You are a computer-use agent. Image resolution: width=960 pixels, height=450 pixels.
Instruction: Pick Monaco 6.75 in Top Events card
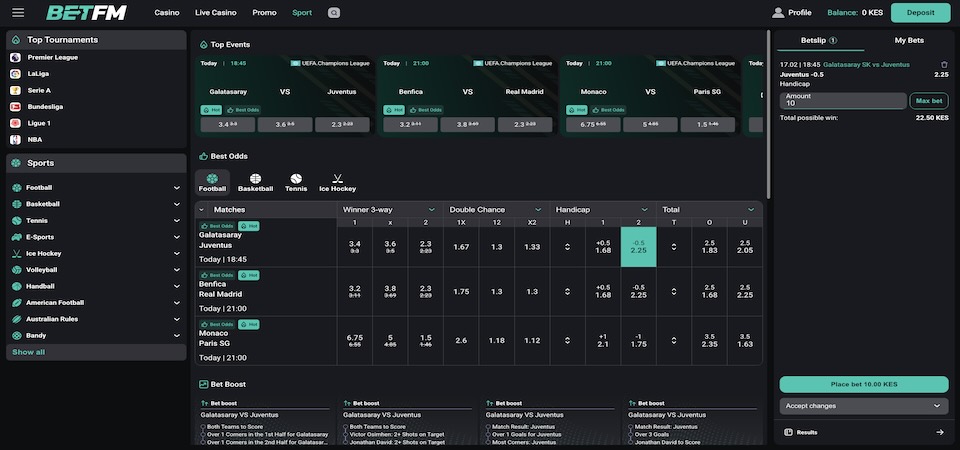594,125
